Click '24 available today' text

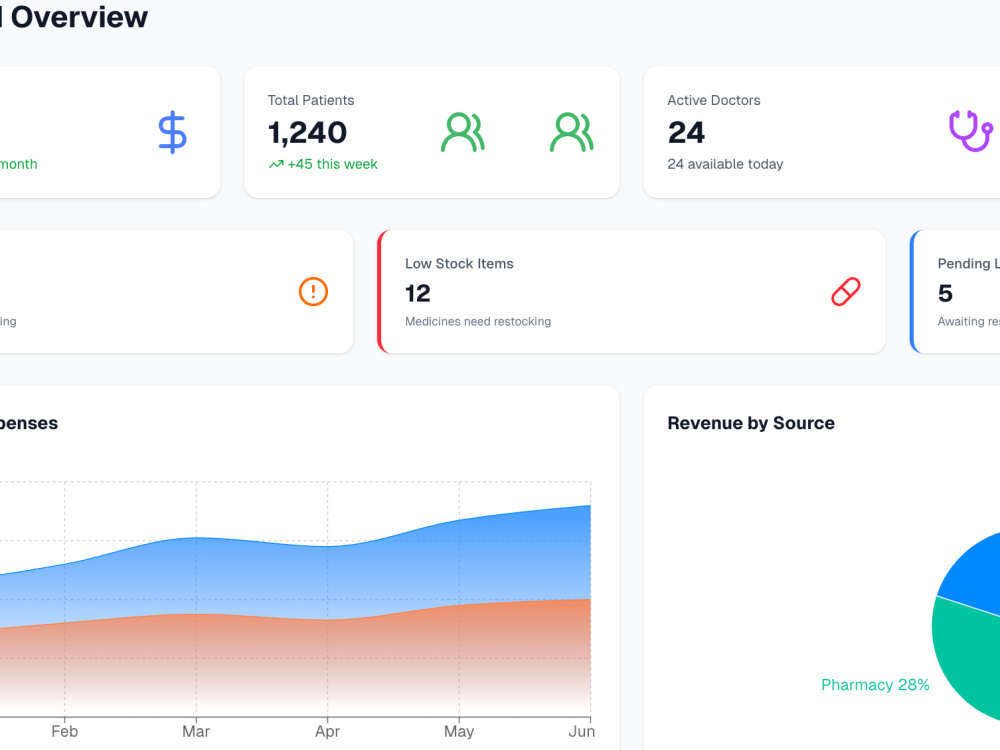(x=725, y=164)
